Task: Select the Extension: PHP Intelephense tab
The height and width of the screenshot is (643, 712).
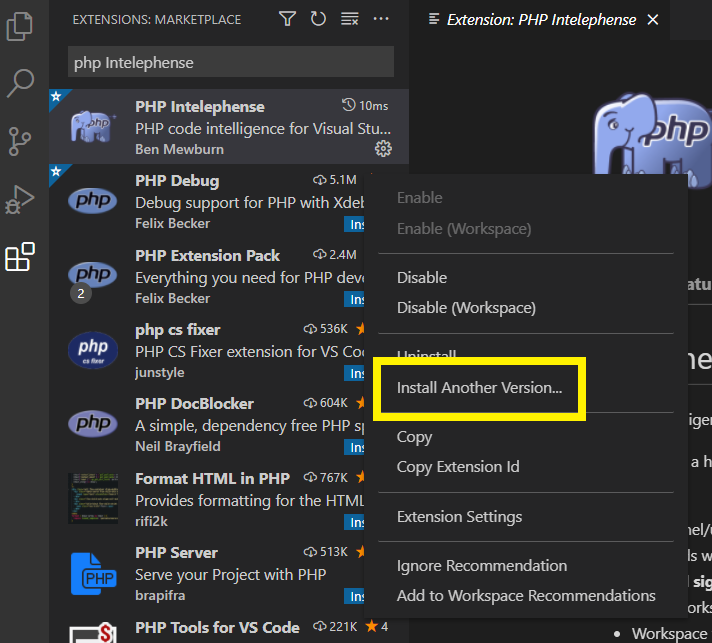Action: [541, 20]
